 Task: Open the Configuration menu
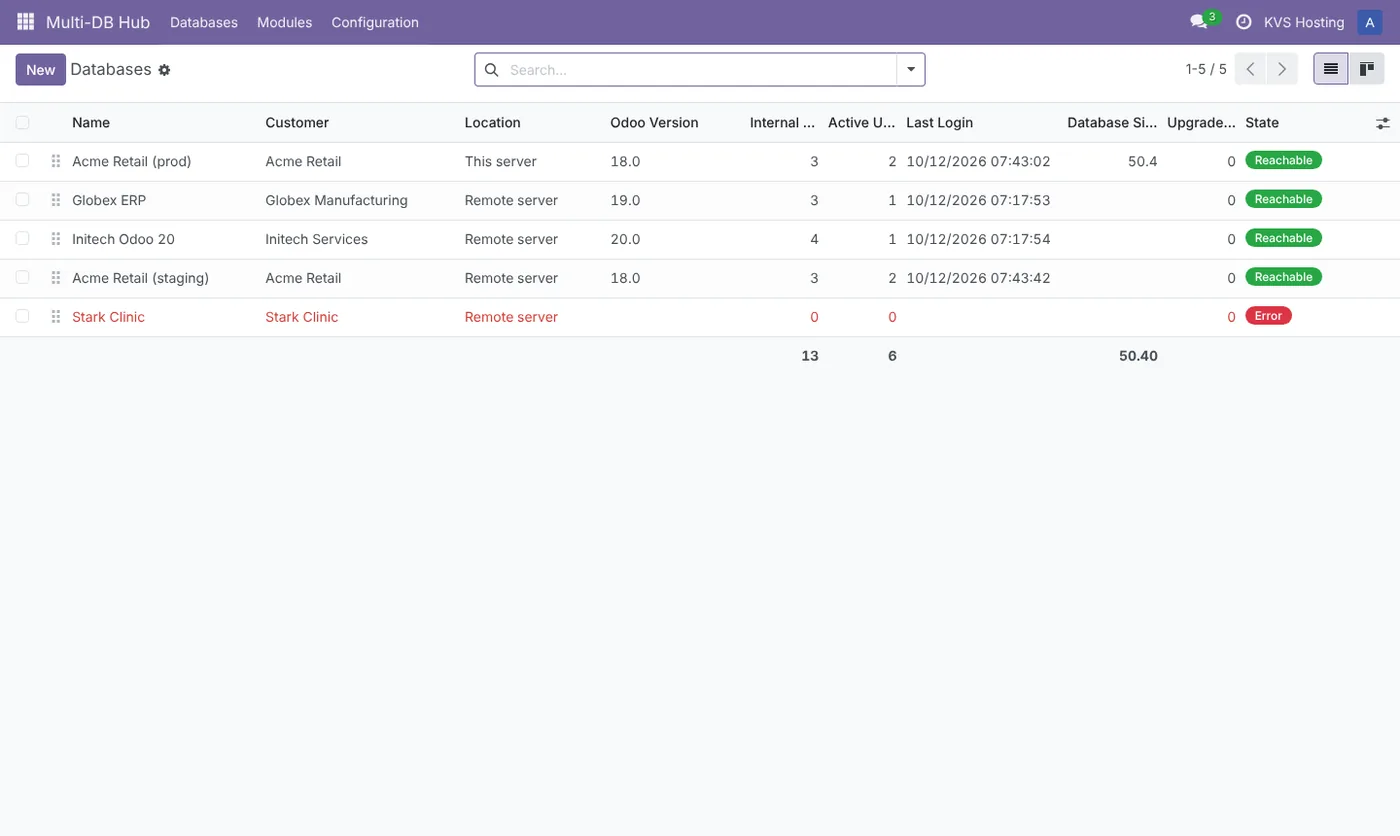(375, 22)
